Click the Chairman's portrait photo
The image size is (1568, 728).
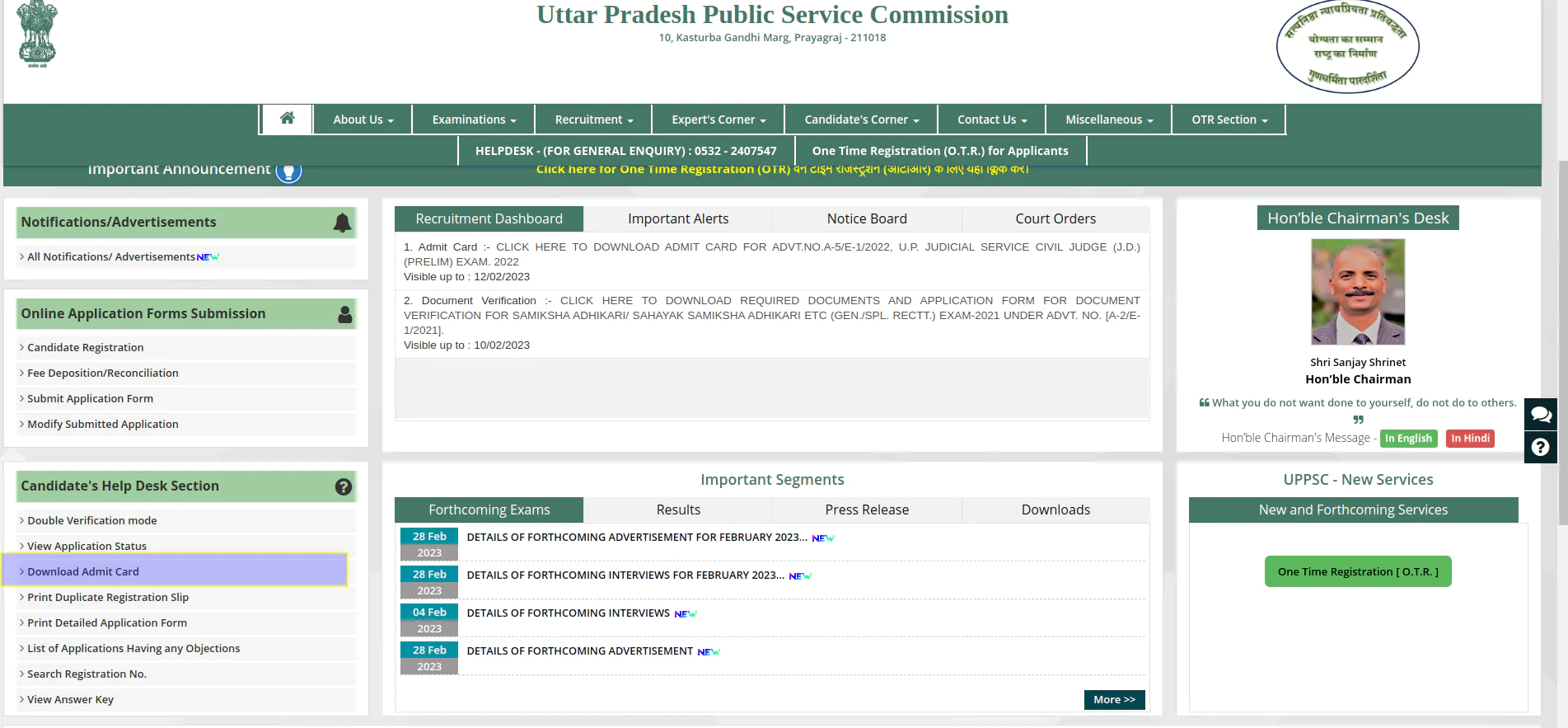point(1357,292)
